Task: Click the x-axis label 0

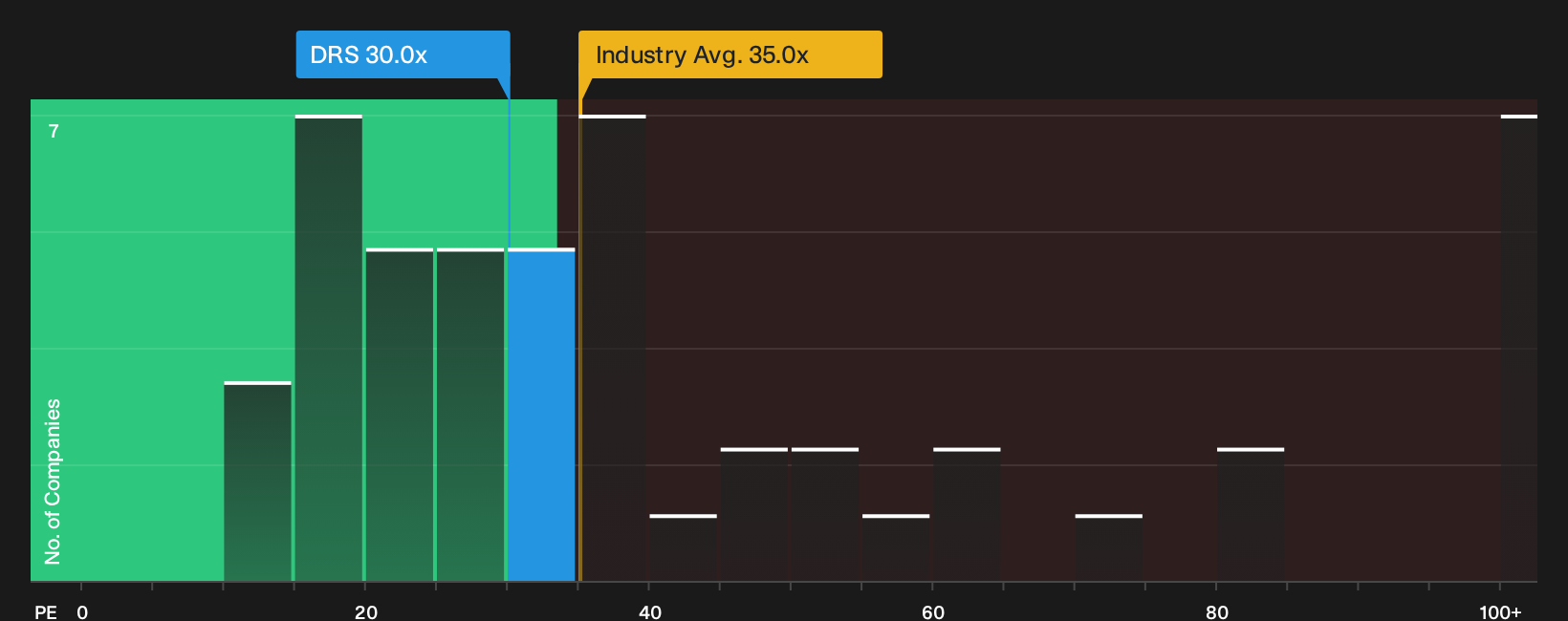Action: pyautogui.click(x=82, y=611)
